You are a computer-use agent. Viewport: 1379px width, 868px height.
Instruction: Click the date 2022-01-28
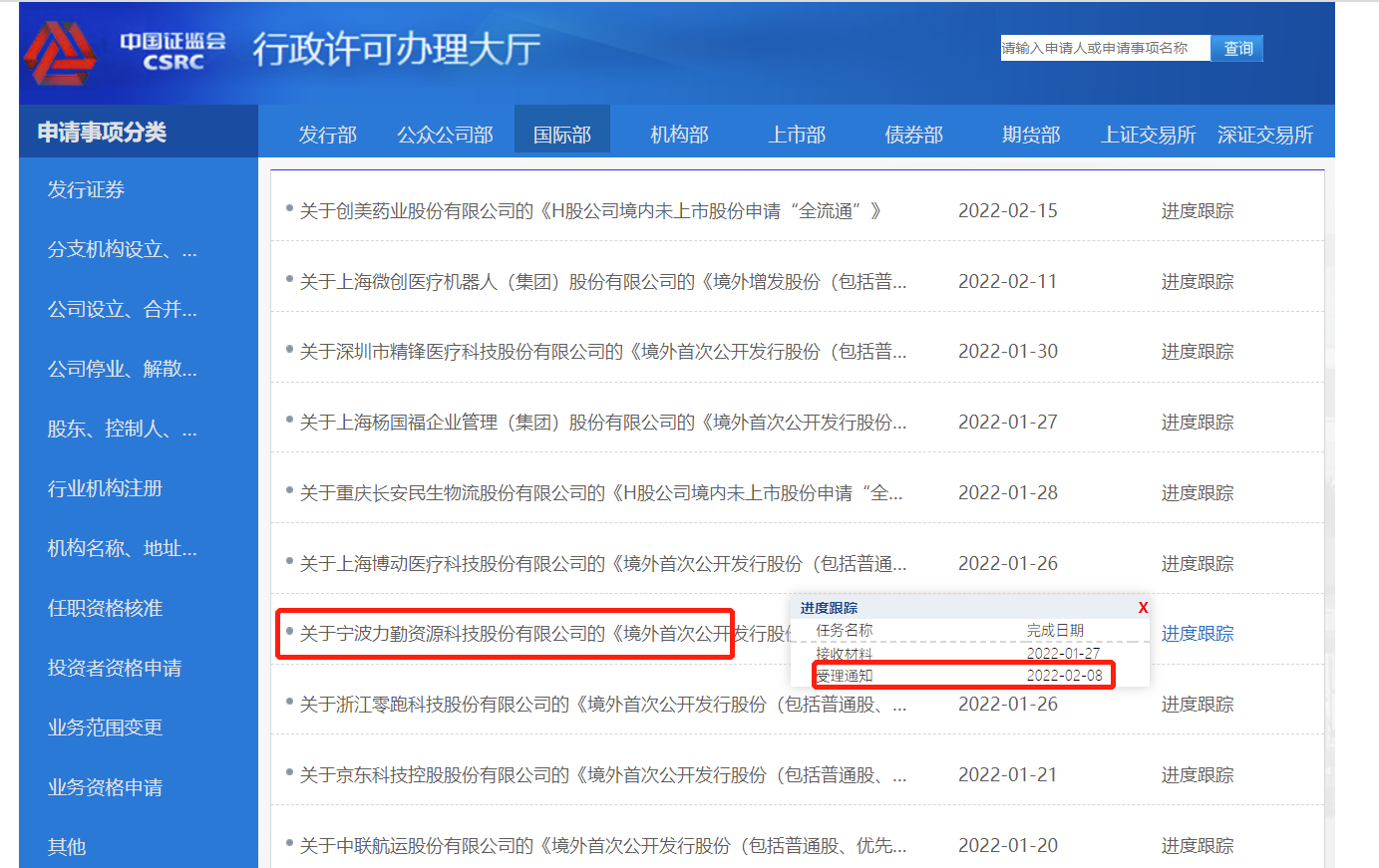click(x=1008, y=493)
